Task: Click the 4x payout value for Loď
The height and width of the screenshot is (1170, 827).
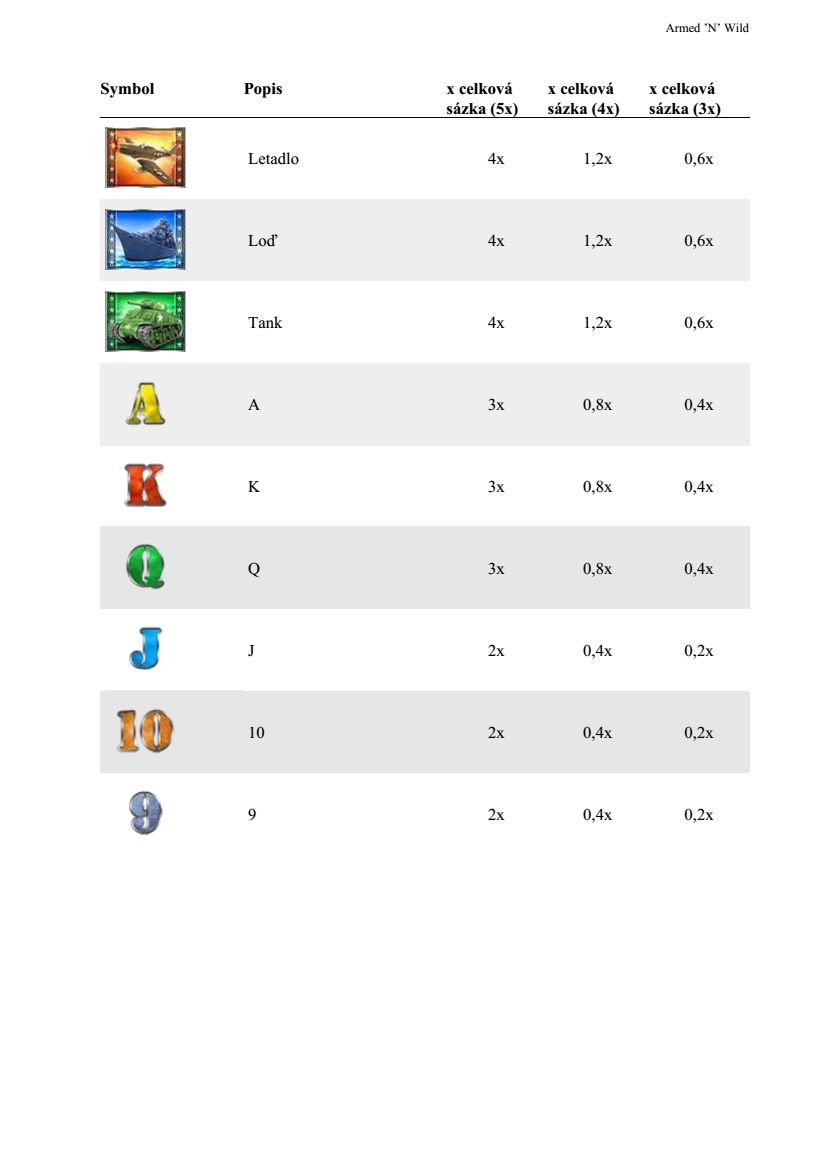Action: (x=496, y=240)
